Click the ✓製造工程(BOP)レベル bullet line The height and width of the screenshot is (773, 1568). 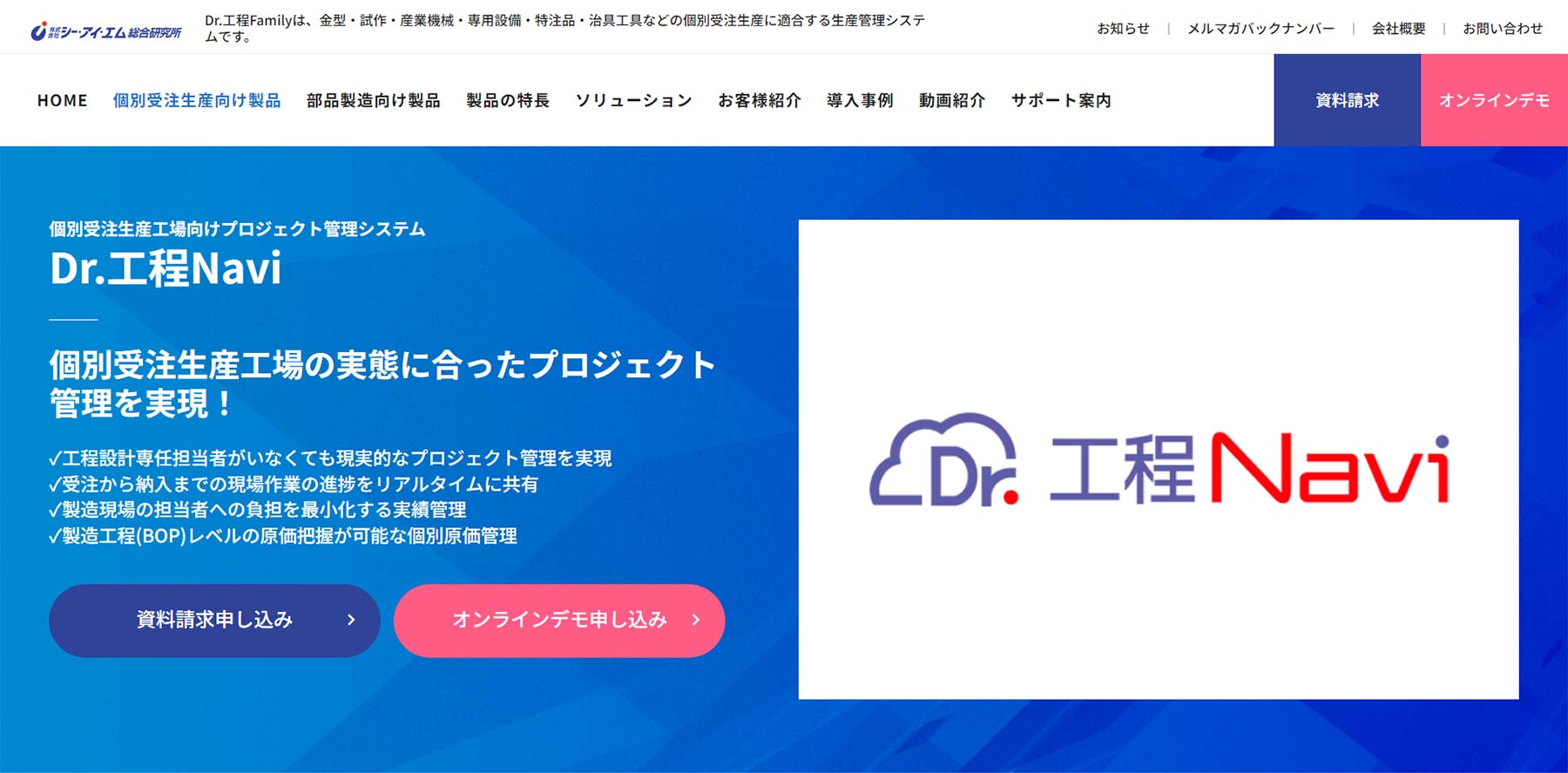(283, 536)
